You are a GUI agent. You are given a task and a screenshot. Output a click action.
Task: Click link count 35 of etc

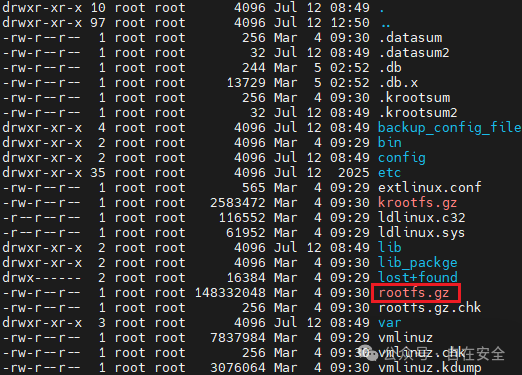coord(98,173)
